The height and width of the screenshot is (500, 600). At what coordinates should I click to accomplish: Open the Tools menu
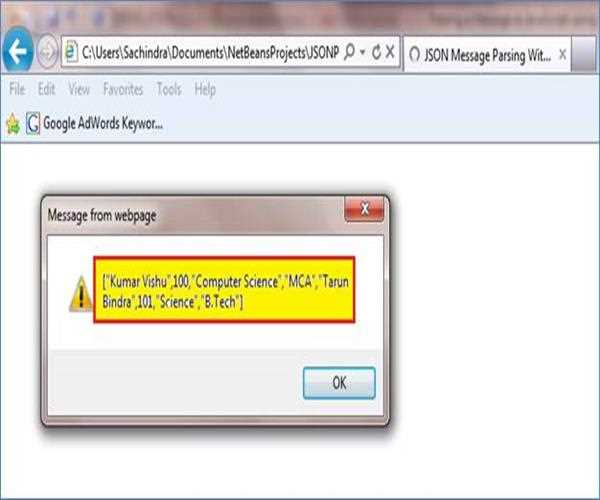[x=169, y=89]
